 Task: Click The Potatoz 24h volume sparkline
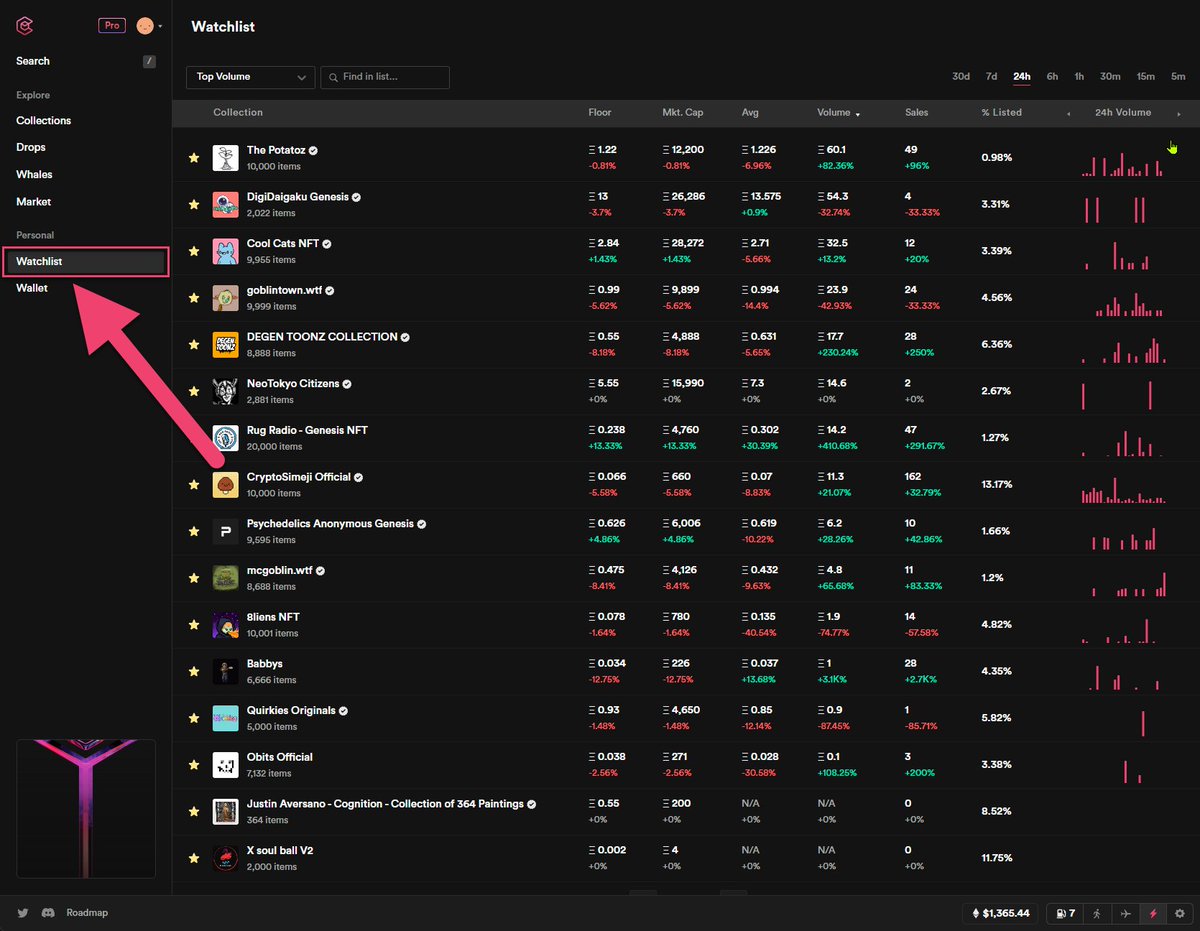pos(1122,163)
